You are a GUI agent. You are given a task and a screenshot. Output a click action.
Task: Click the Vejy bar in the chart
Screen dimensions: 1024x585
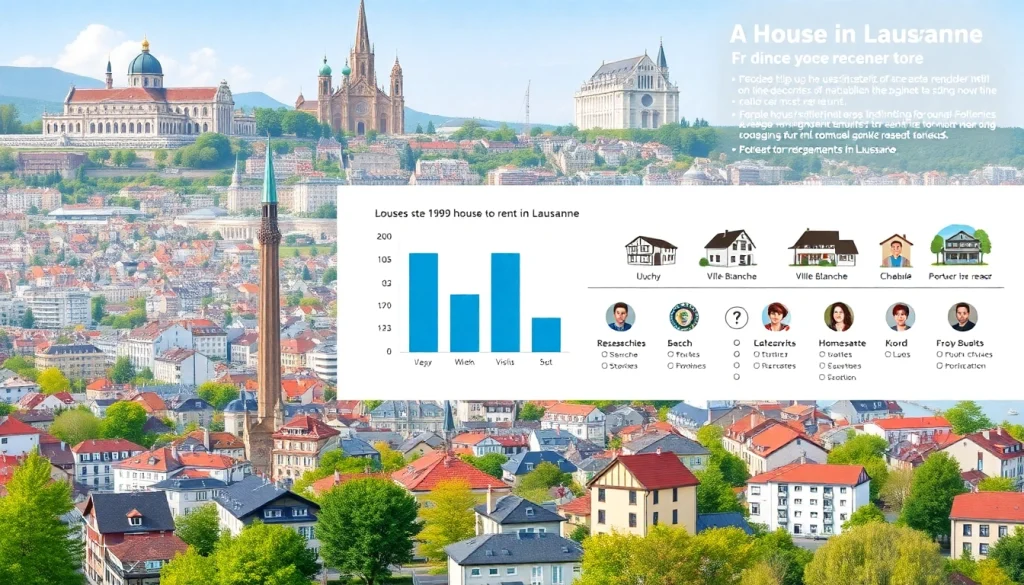423,302
